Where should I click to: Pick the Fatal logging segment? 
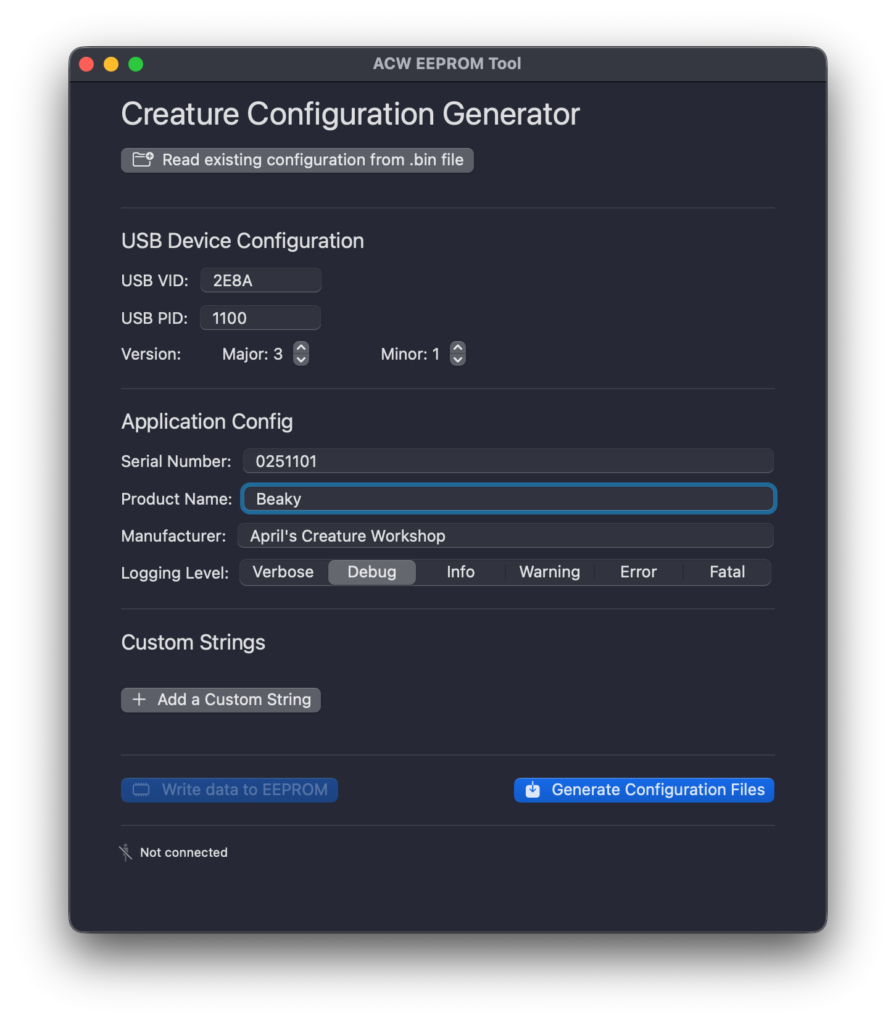click(x=727, y=572)
